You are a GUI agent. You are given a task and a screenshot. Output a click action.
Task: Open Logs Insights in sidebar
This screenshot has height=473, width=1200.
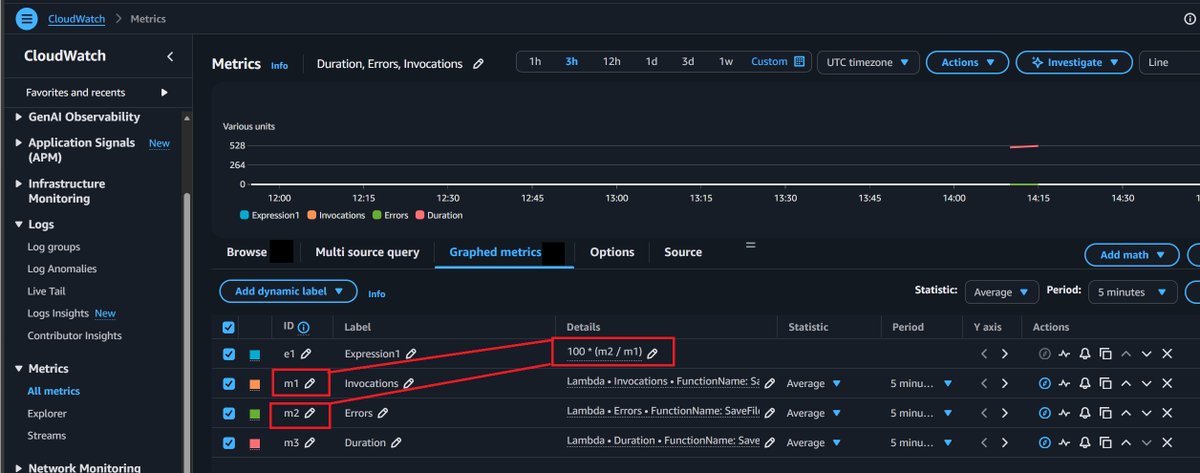click(60, 313)
